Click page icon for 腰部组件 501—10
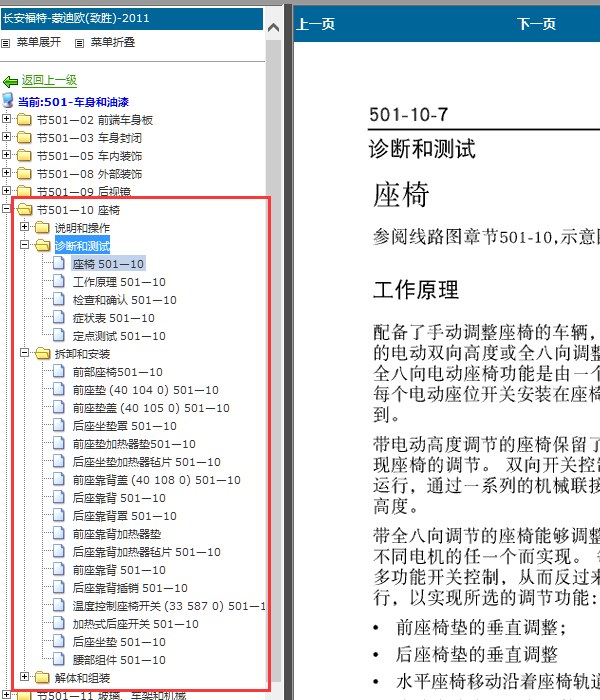Image resolution: width=600 pixels, height=700 pixels. click(59, 659)
